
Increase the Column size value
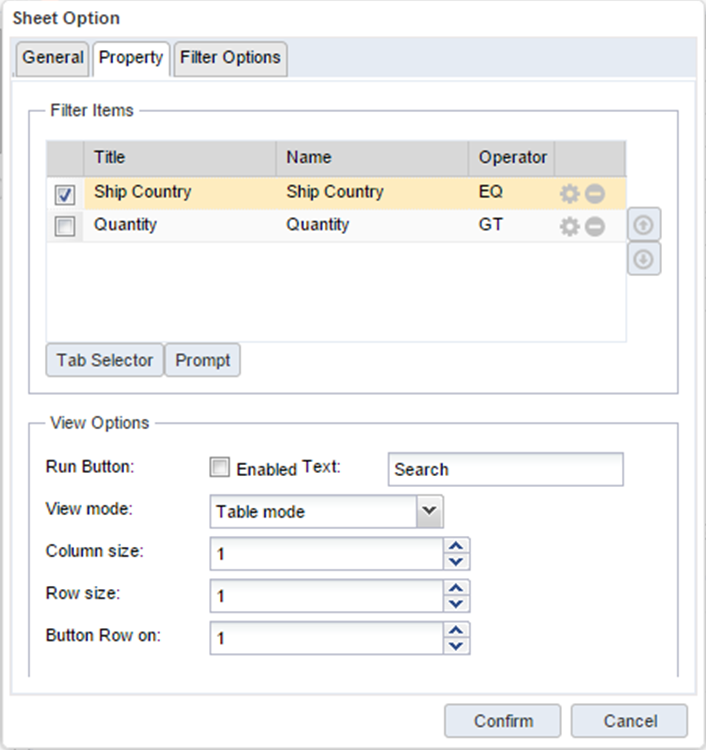(x=456, y=546)
